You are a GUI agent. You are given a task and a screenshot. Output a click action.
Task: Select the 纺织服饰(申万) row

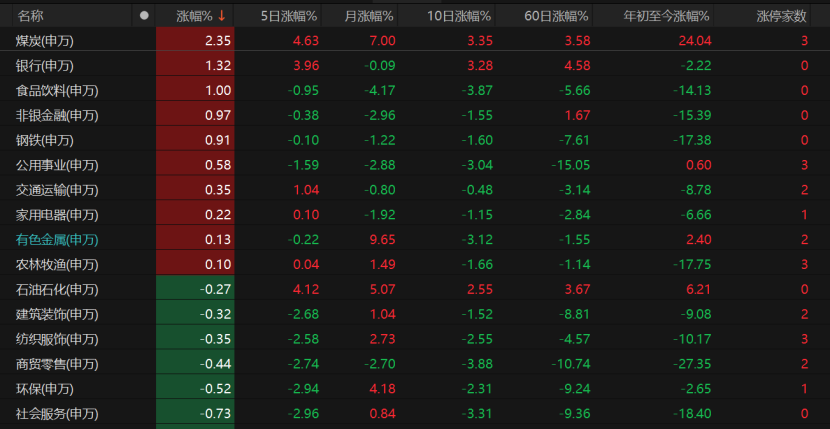(413, 339)
